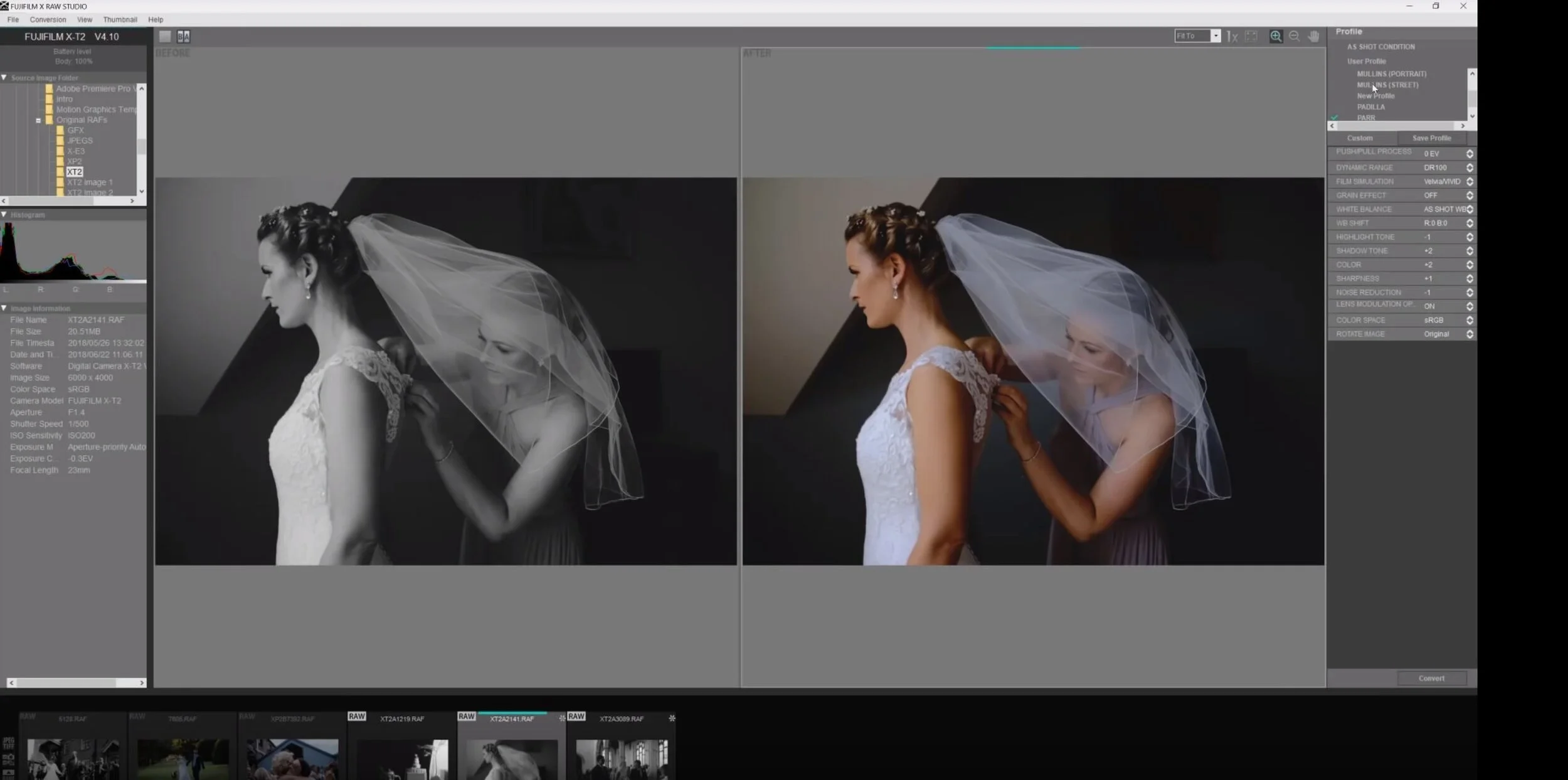Select the MULLINS (PORTRAIT) profile
The image size is (1568, 780).
pyautogui.click(x=1391, y=73)
